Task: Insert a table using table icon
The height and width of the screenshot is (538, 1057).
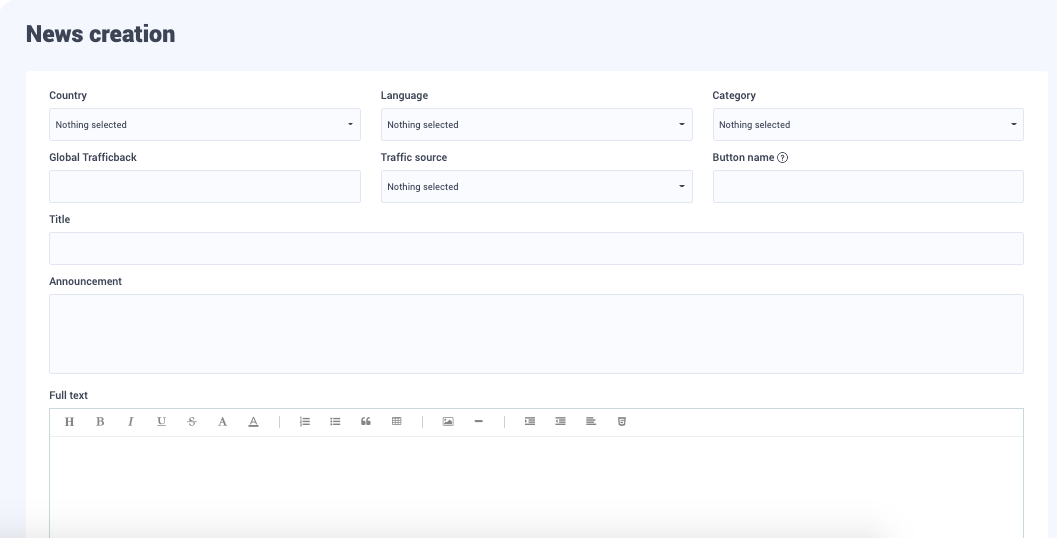Action: tap(397, 422)
